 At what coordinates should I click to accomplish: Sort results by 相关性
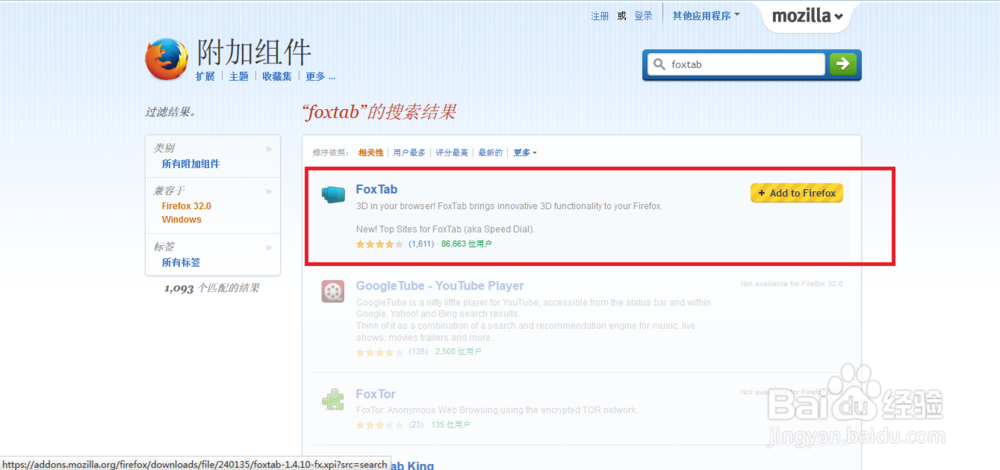tap(371, 153)
